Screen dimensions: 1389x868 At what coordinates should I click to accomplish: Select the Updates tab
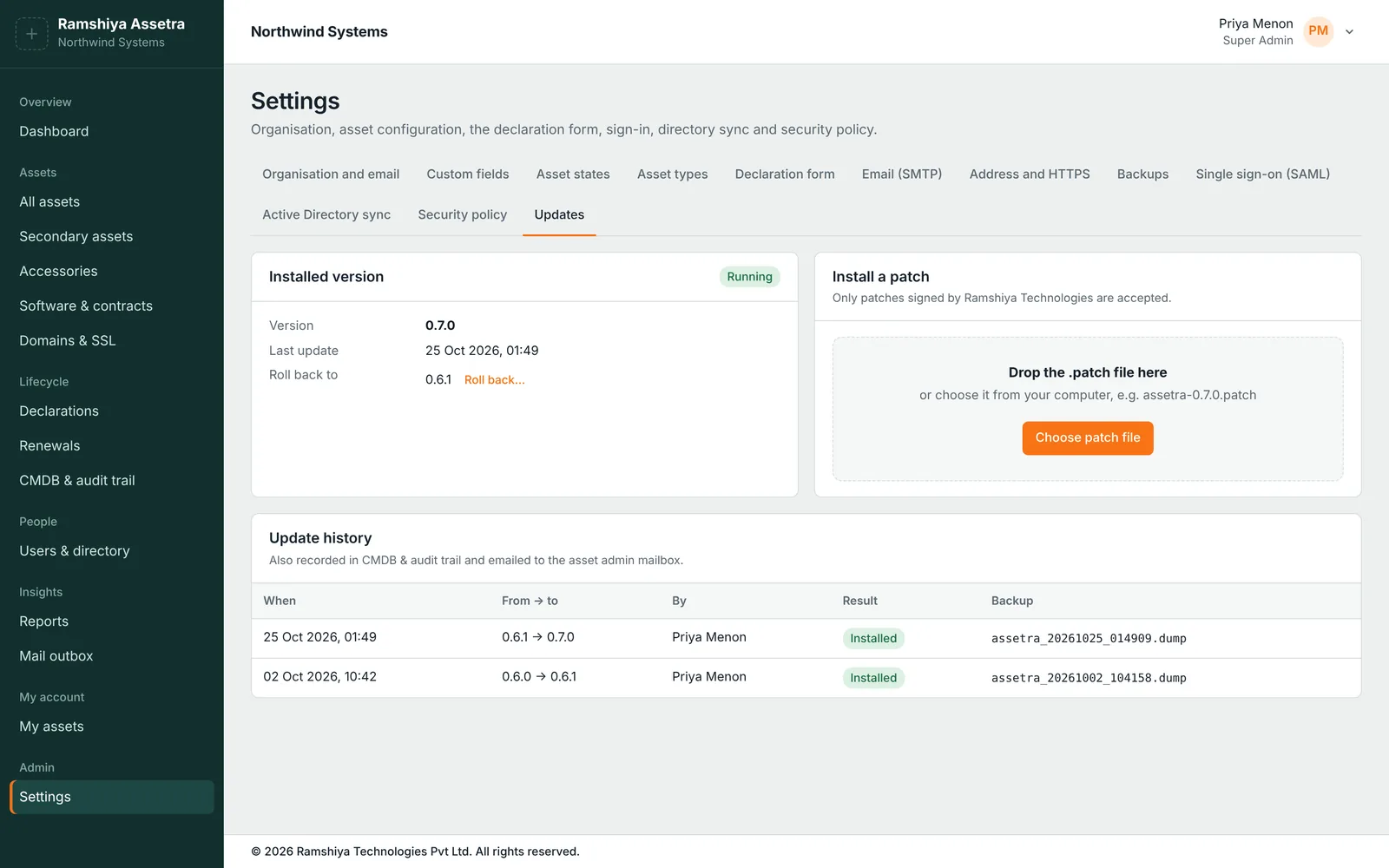(559, 215)
